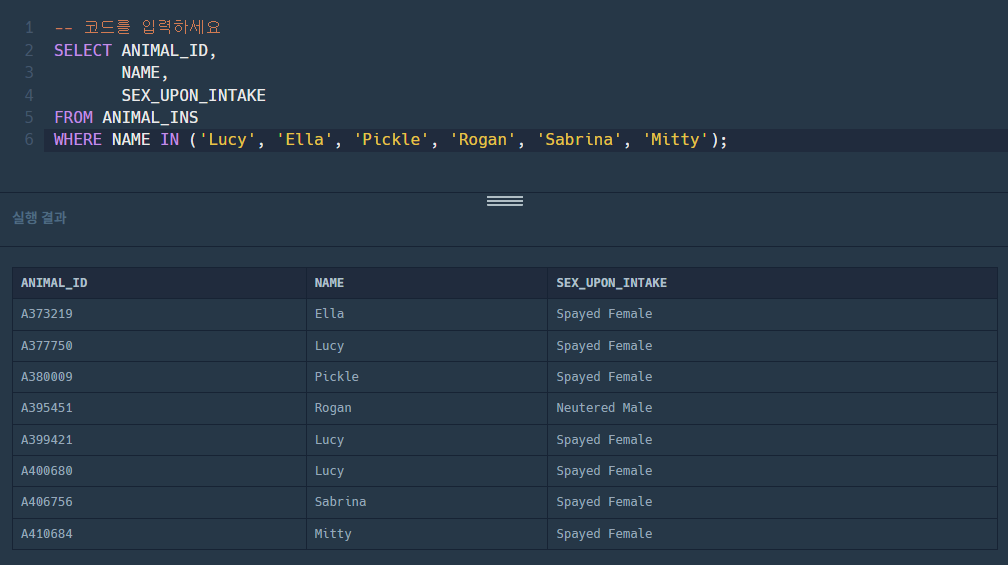Viewport: 1008px width, 565px height.
Task: Click ANIMAL_INS table name in code
Action: click(150, 118)
